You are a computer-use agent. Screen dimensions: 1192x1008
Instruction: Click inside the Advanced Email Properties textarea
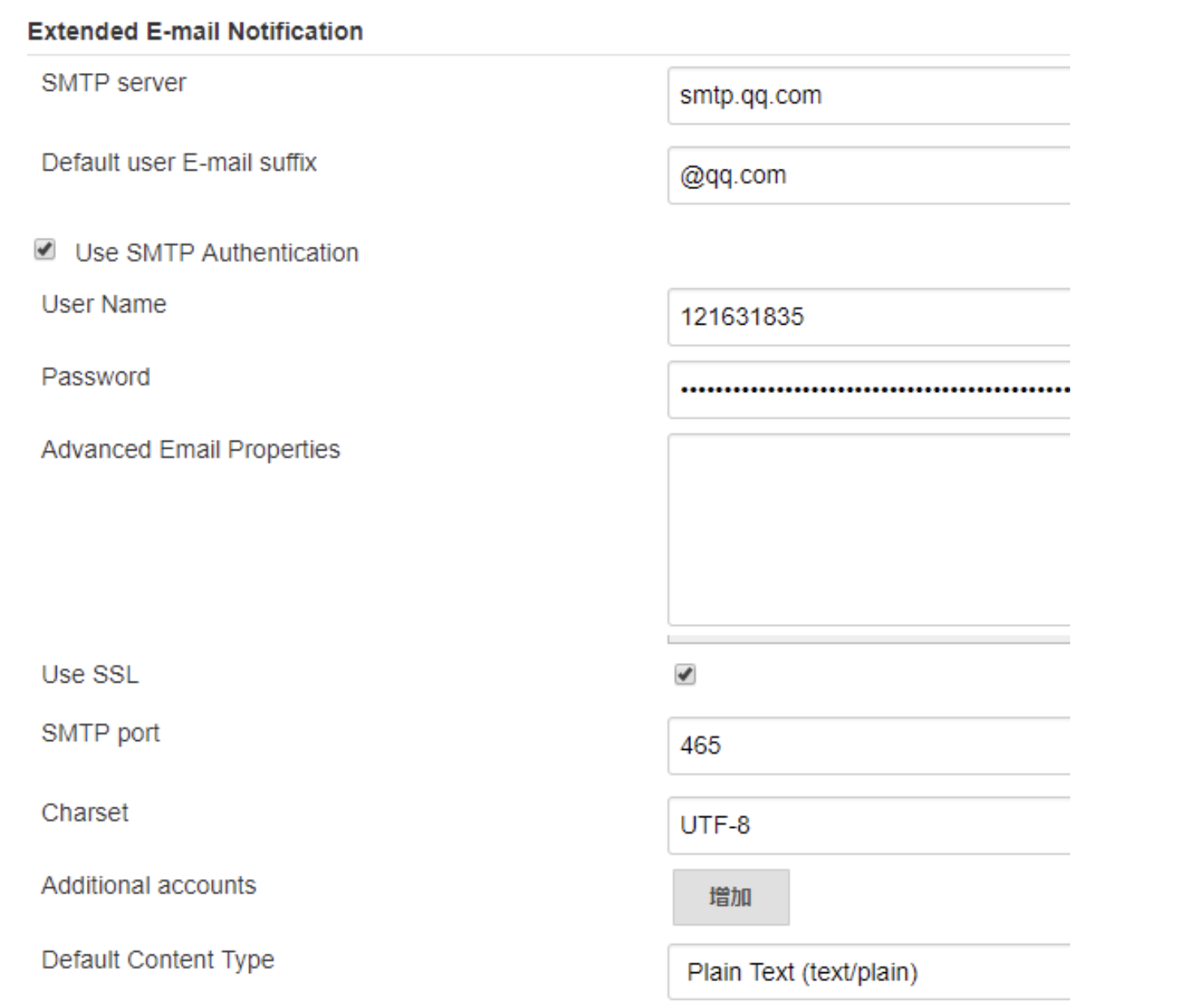(x=869, y=529)
